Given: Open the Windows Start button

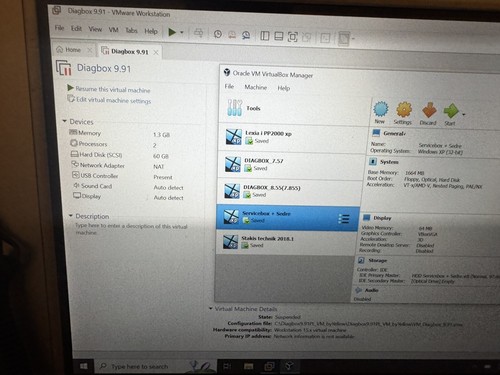Looking at the screenshot, I should (x=84, y=366).
